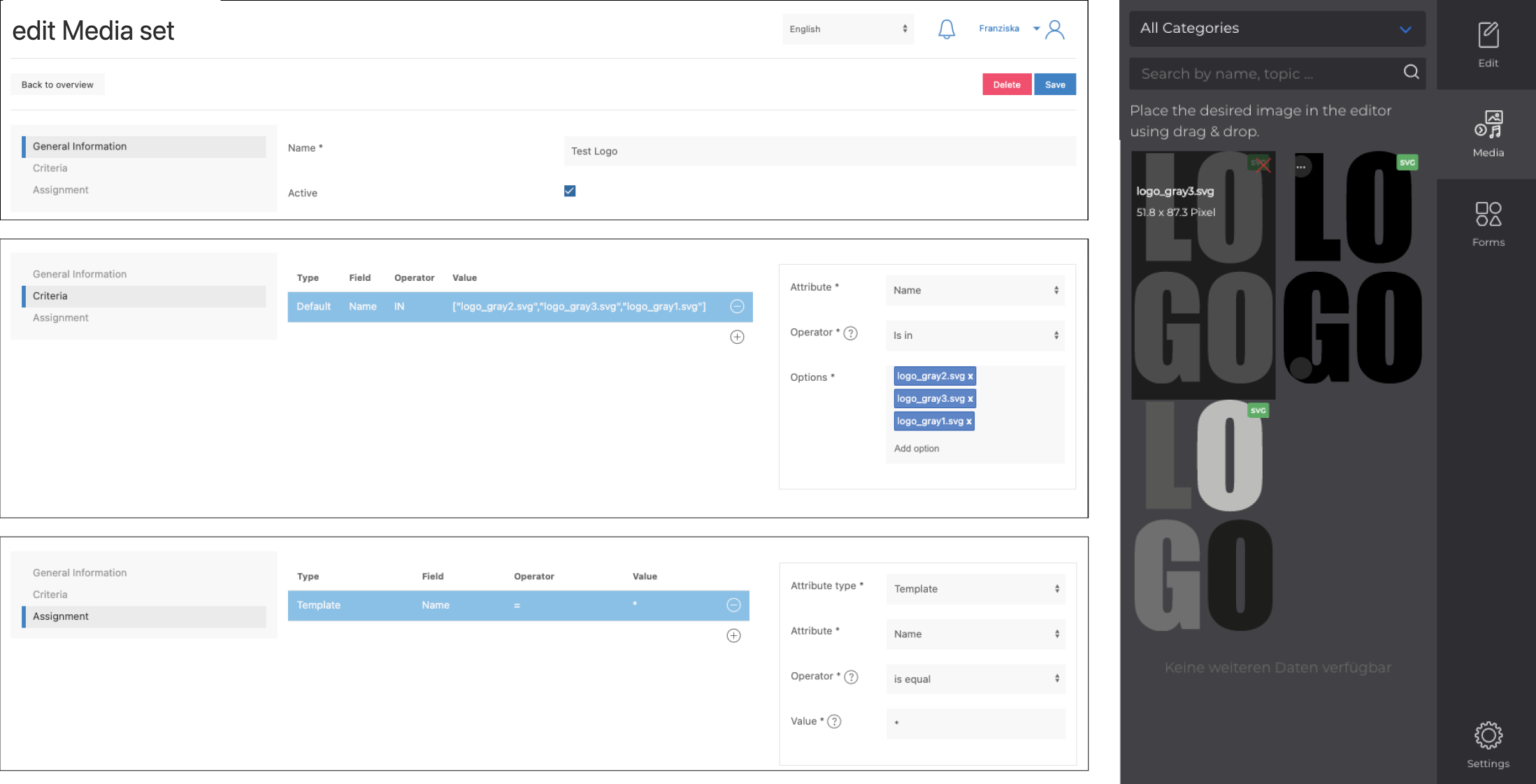1536x784 pixels.
Task: Click the Test Logo name field
Action: [x=819, y=151]
